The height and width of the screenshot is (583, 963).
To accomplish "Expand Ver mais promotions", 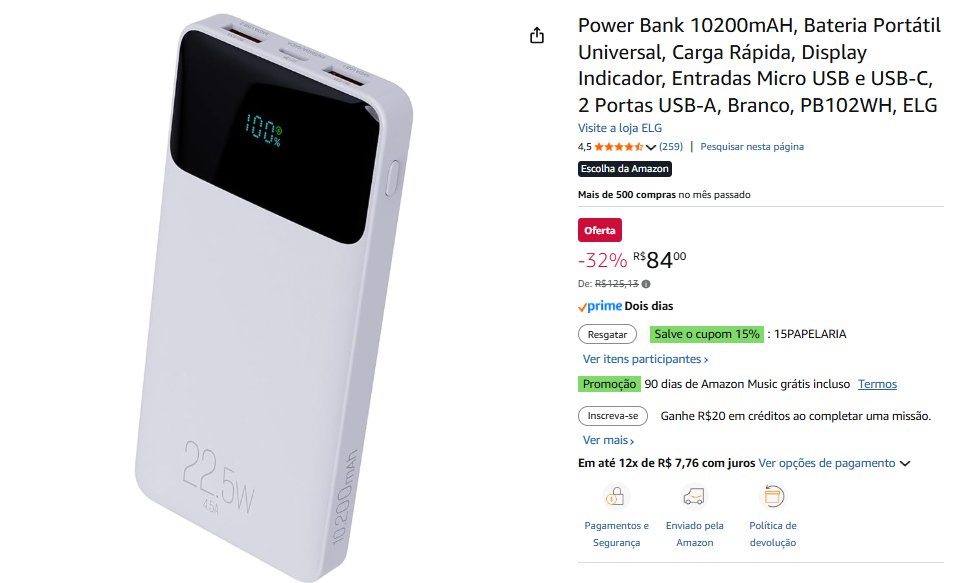I will 608,440.
